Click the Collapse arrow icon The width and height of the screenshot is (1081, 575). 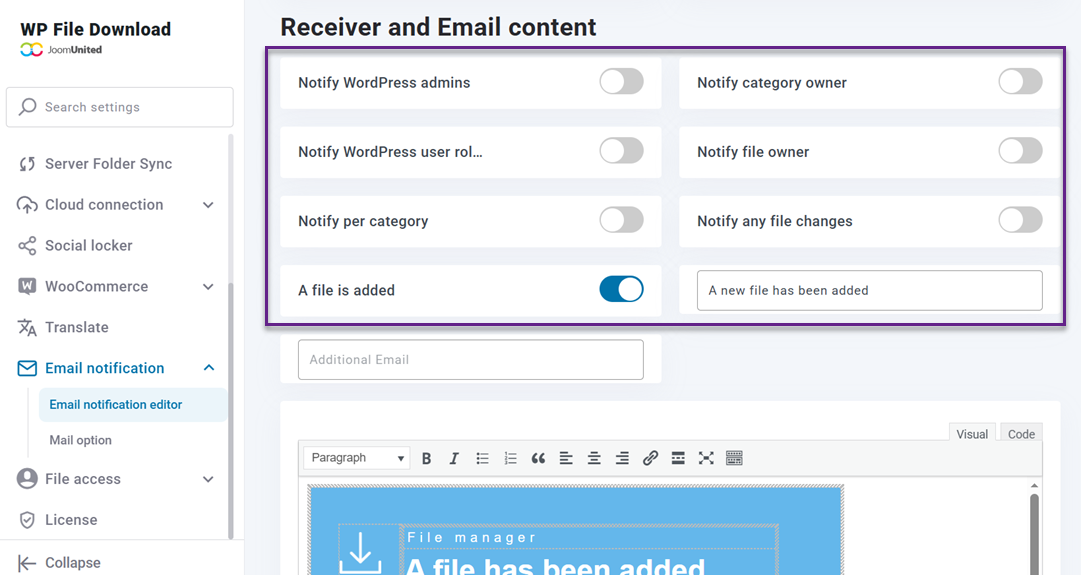point(27,563)
